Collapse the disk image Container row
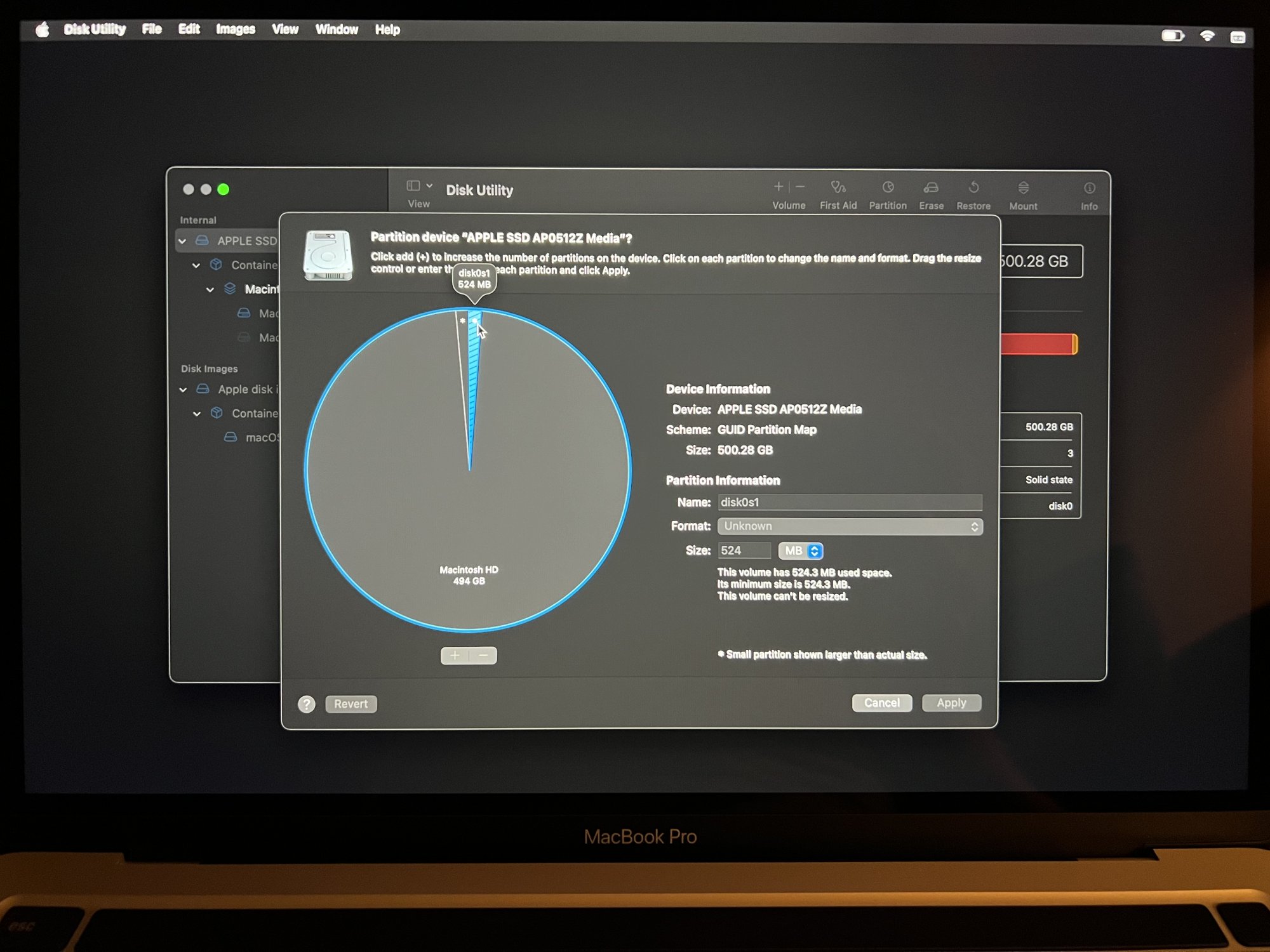The image size is (1270, 952). click(x=197, y=414)
